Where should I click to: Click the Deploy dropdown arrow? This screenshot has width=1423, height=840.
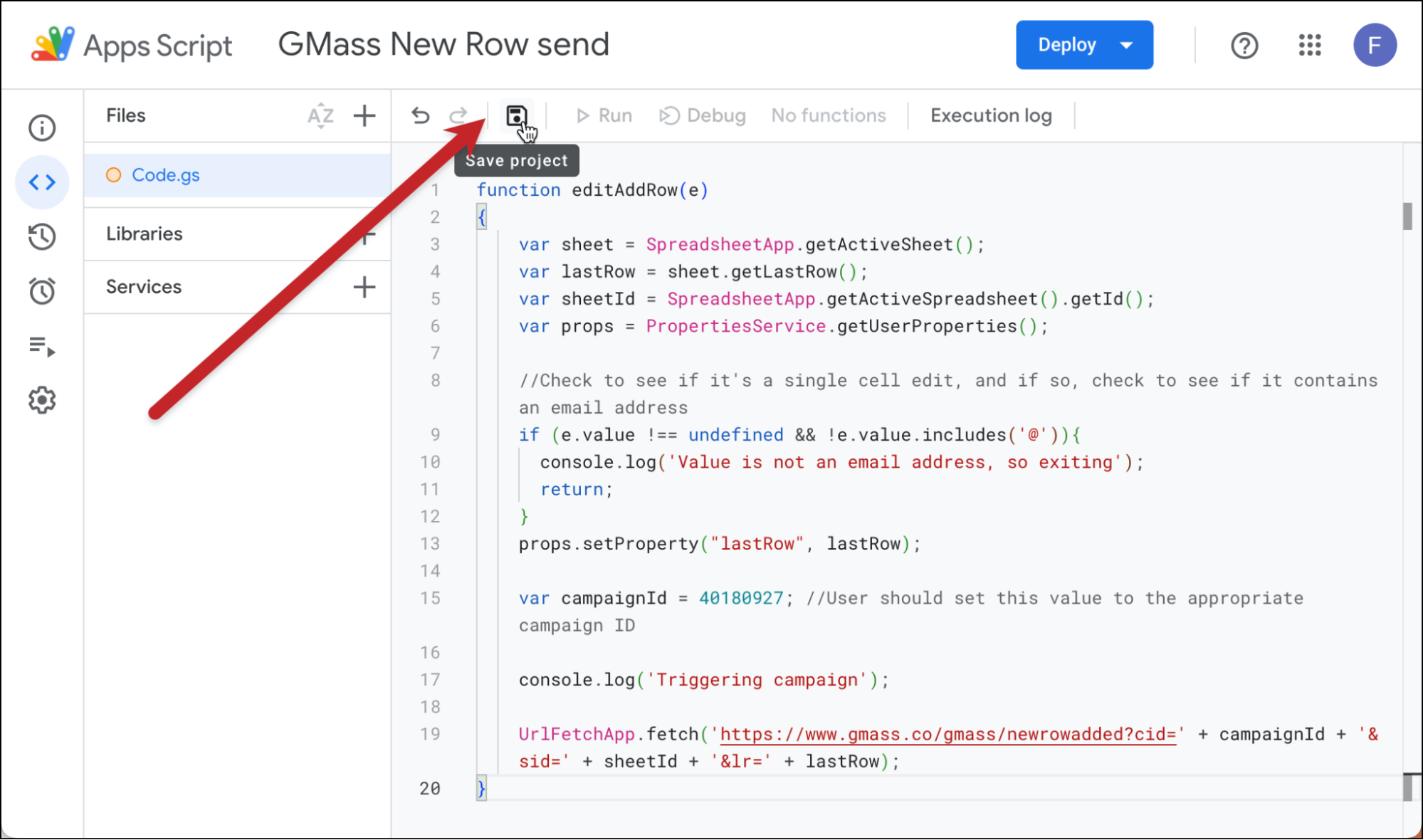coord(1126,45)
